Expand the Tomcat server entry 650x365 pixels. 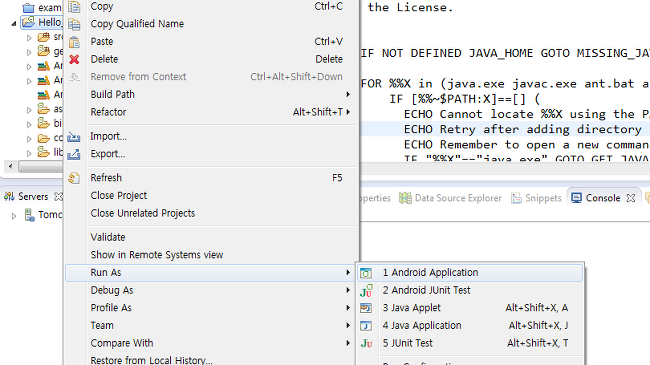(14, 216)
